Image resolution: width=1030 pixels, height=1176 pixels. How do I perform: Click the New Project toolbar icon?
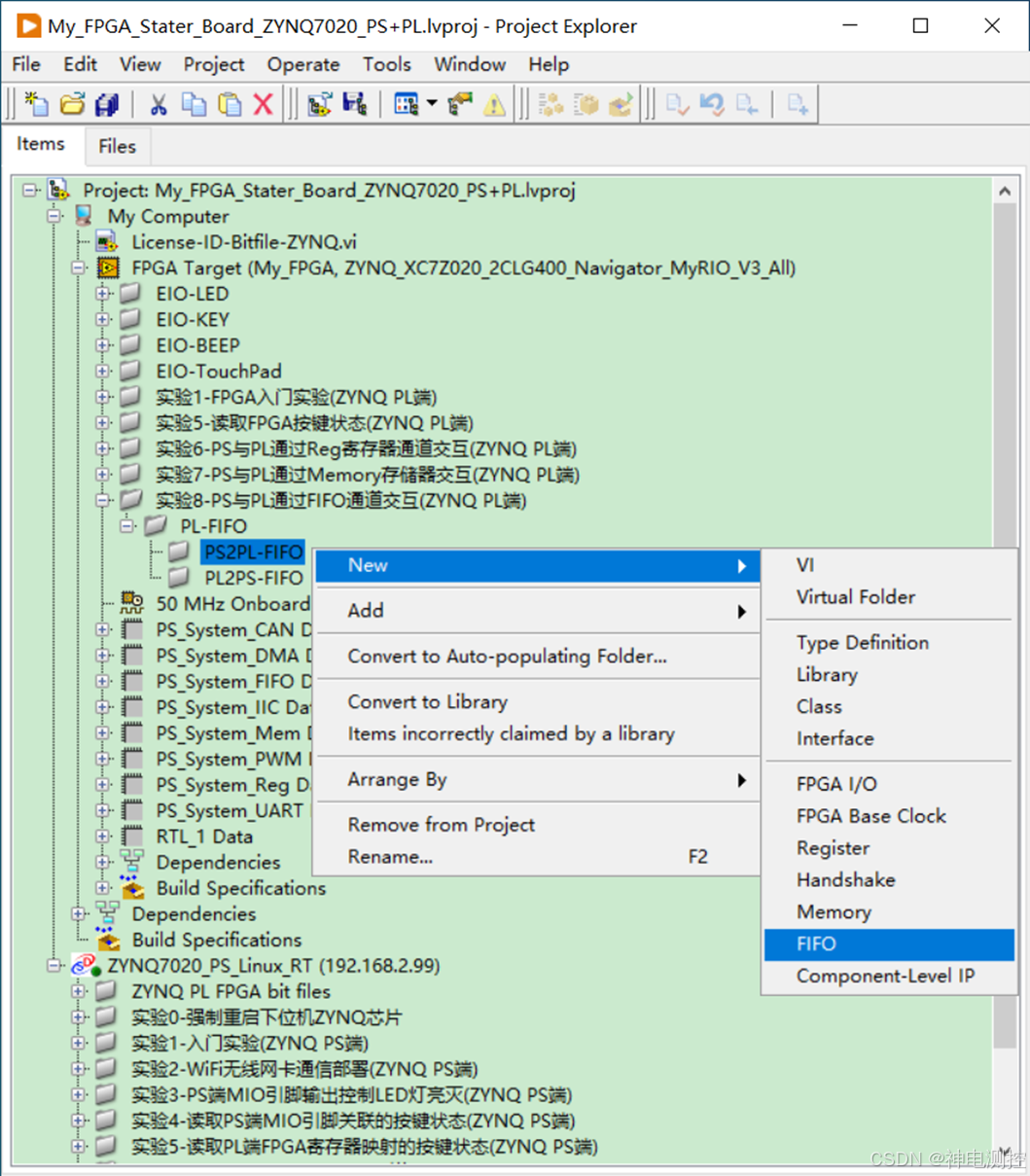coord(37,104)
